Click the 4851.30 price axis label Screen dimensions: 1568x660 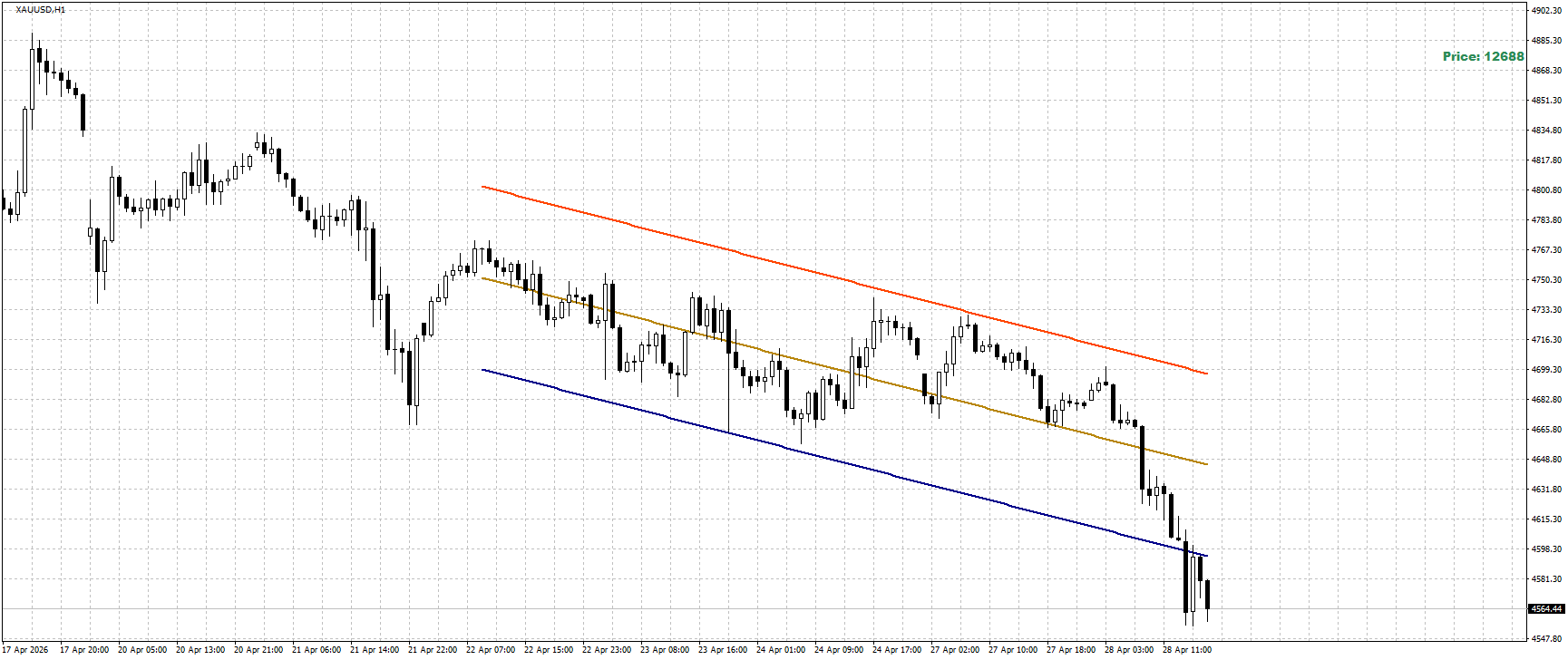pos(1546,101)
